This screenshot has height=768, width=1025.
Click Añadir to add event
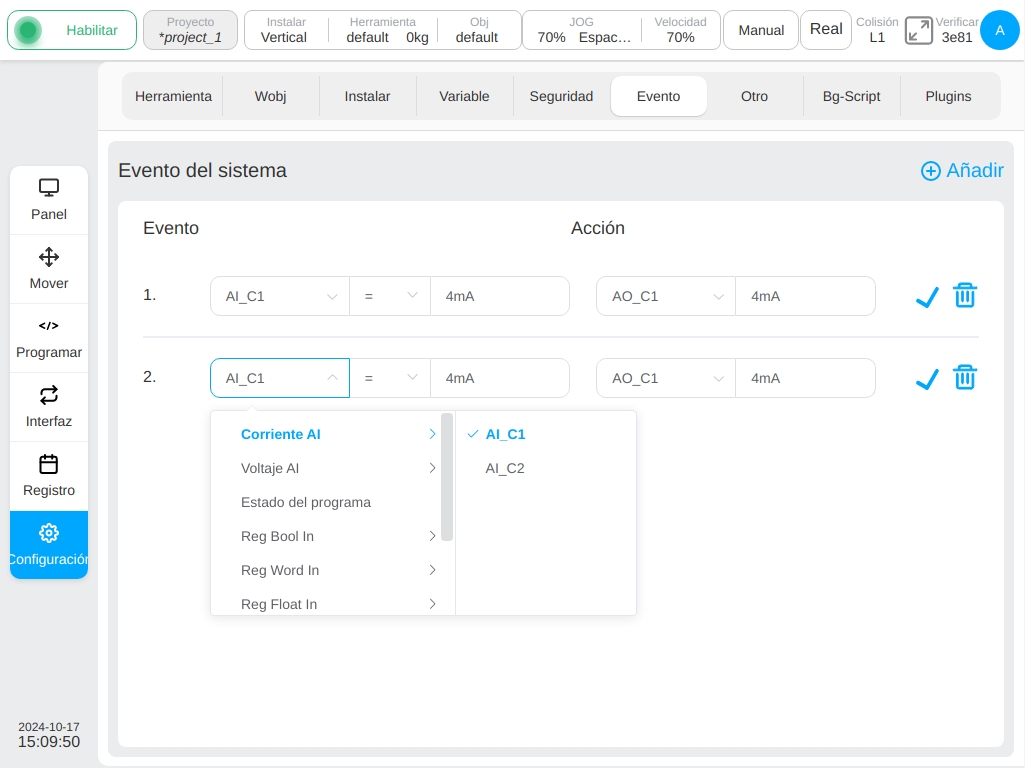point(962,171)
